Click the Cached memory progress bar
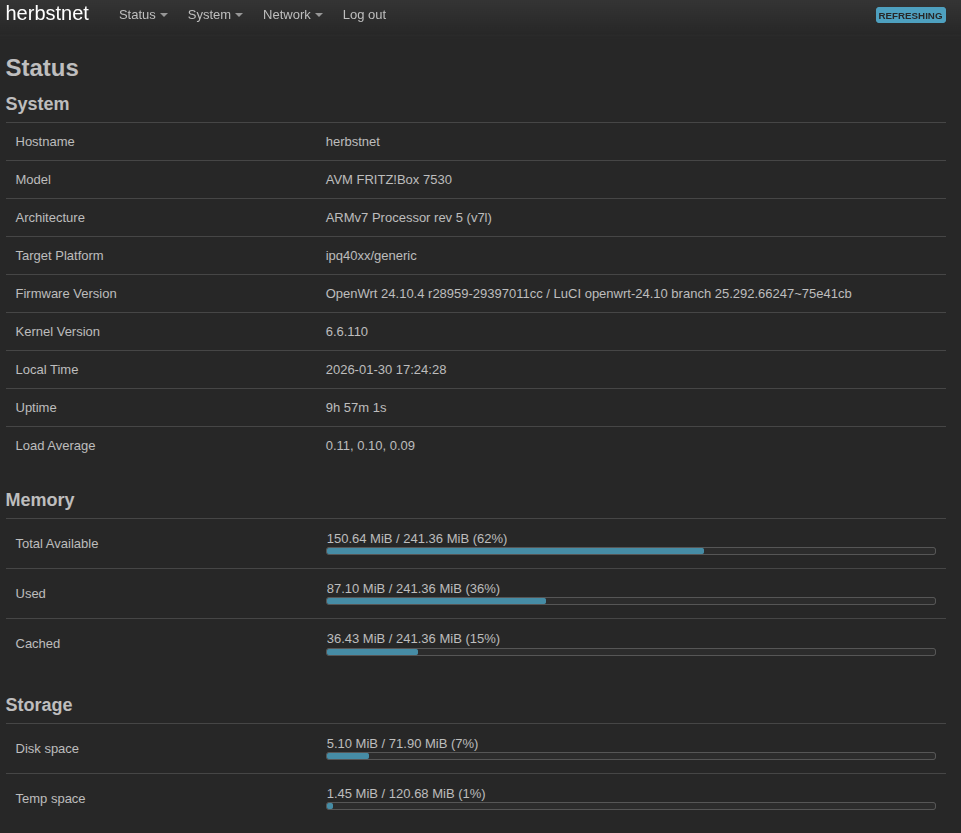Screen dimensions: 961x833 [x=630, y=652]
